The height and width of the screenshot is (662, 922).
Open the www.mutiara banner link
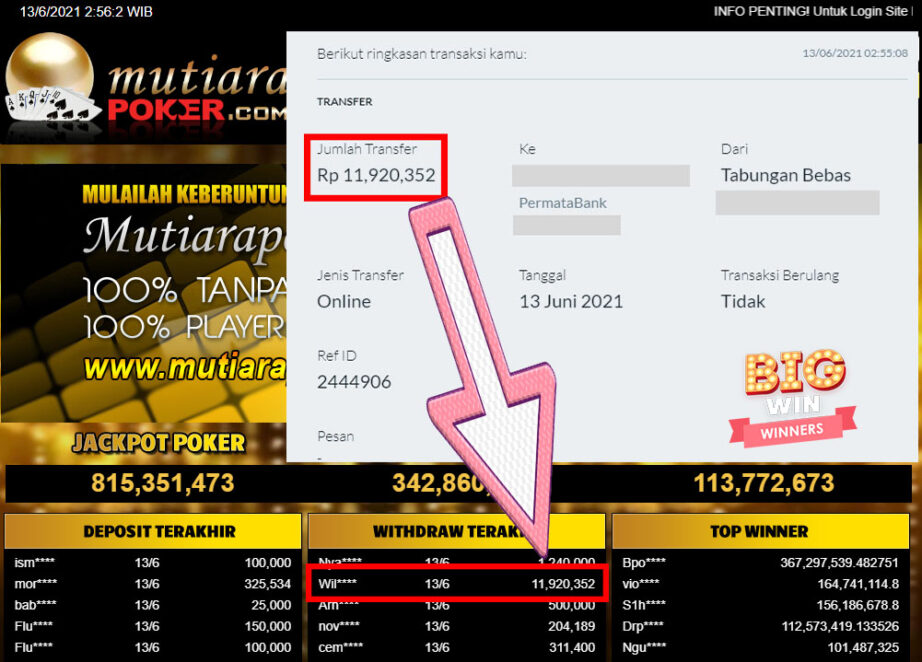(185, 367)
